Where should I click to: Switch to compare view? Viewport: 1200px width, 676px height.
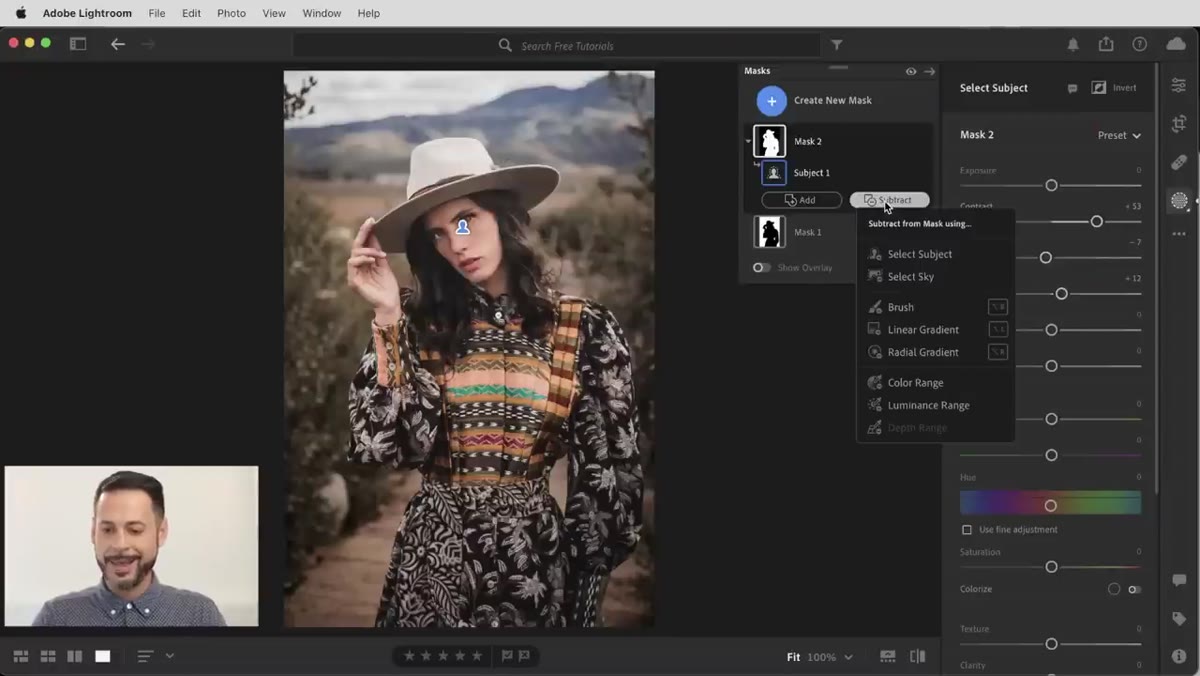click(x=75, y=656)
